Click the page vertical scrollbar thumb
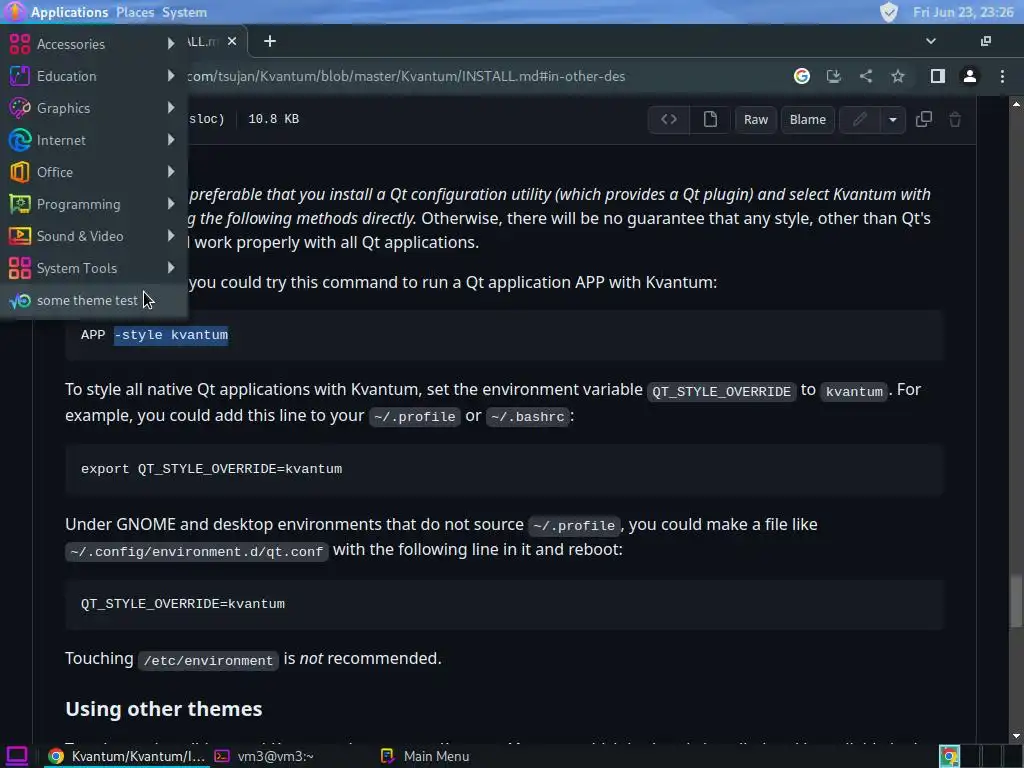 click(1016, 601)
